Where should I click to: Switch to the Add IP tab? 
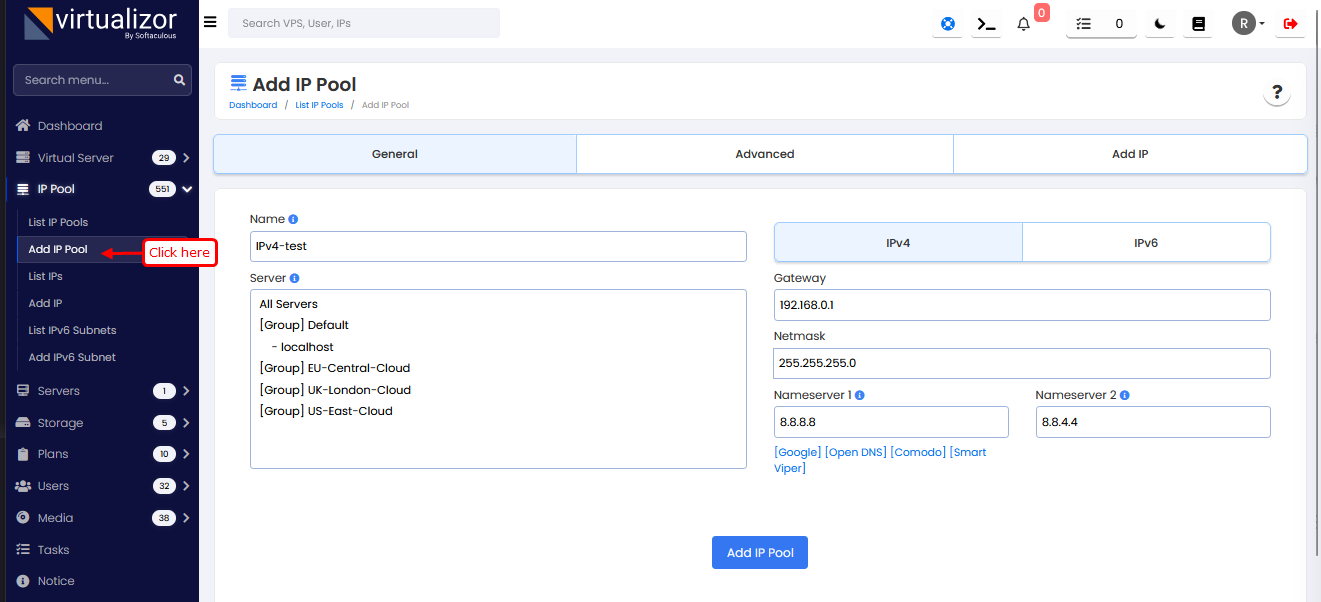pos(1129,154)
